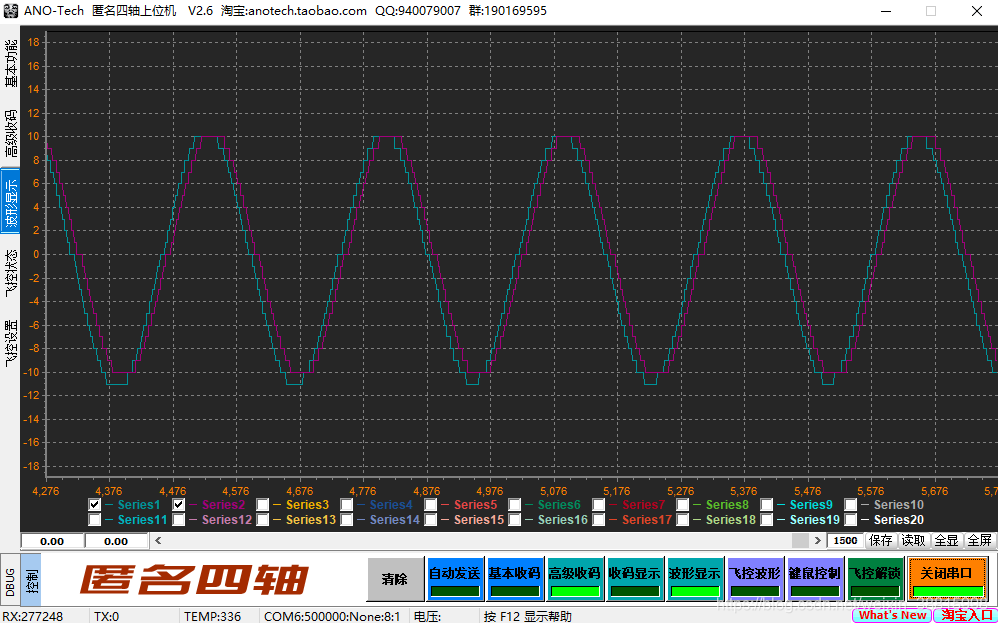This screenshot has height=623, width=998.
Task: Toggle the 波形显示 button in bottom bar
Action: (x=694, y=579)
